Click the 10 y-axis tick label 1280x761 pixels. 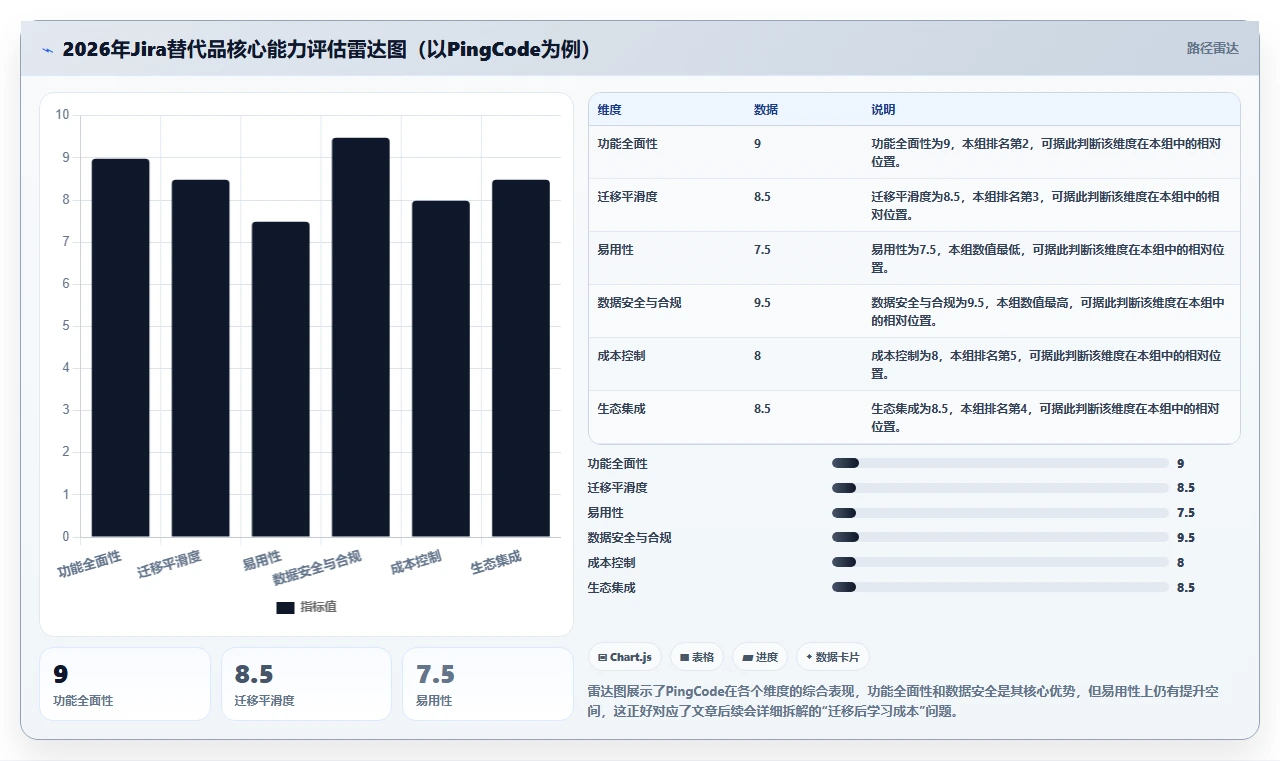pos(62,115)
